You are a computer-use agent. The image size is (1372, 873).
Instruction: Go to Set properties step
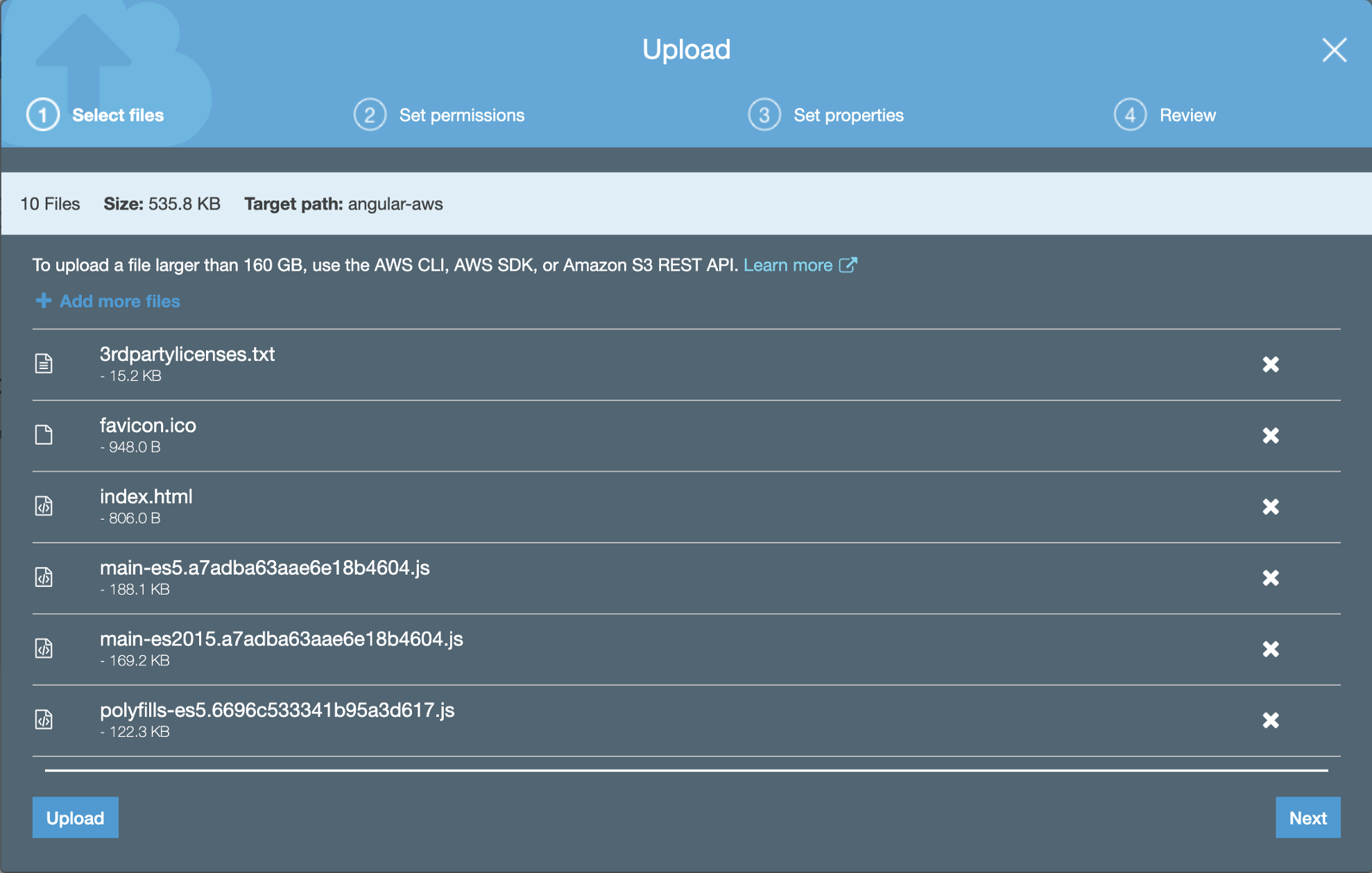(827, 115)
